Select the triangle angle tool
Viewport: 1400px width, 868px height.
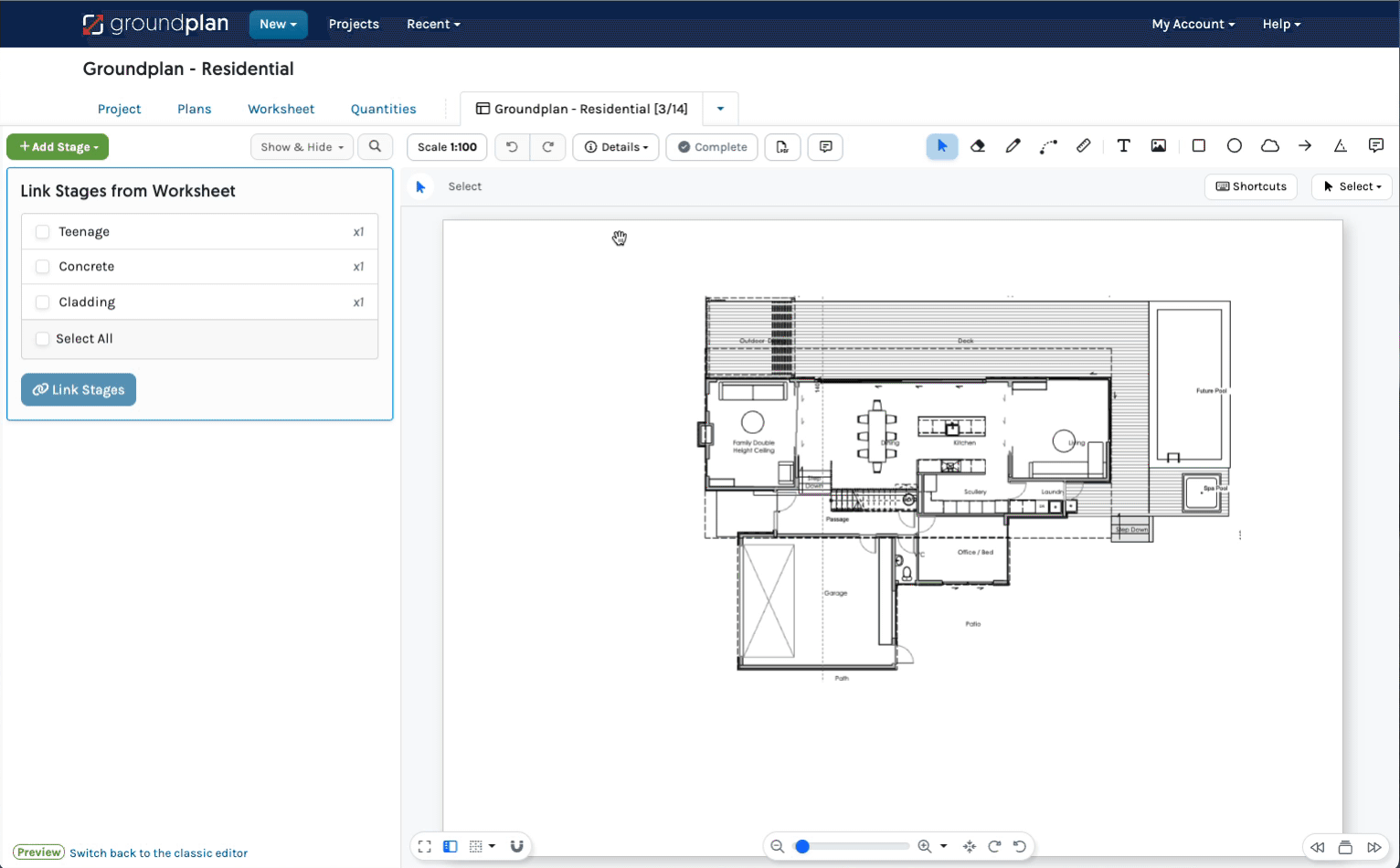[1341, 146]
